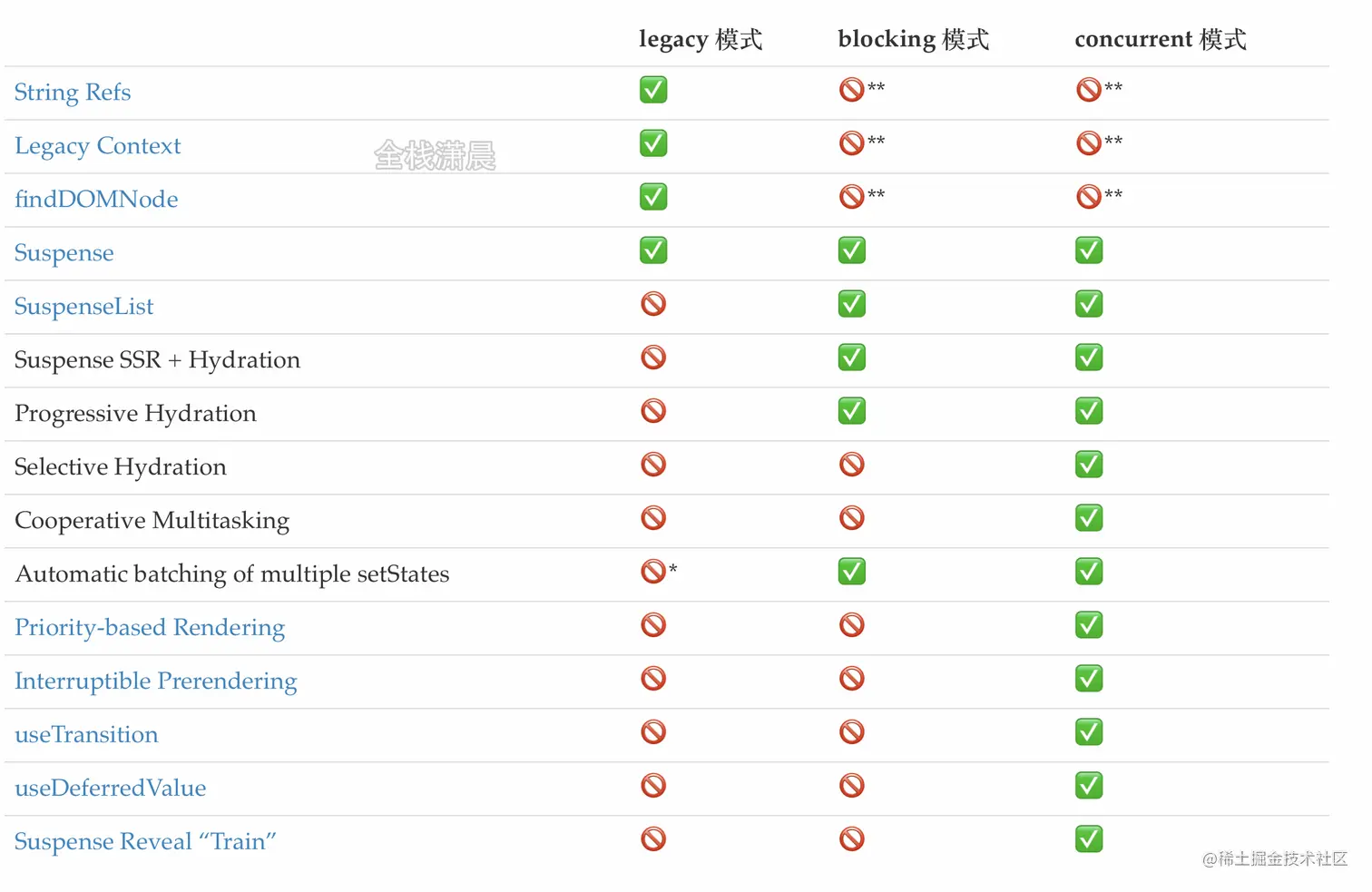Click blocking prohibited icon for Legacy Context
Viewport: 1372px width, 892px height.
(x=852, y=143)
